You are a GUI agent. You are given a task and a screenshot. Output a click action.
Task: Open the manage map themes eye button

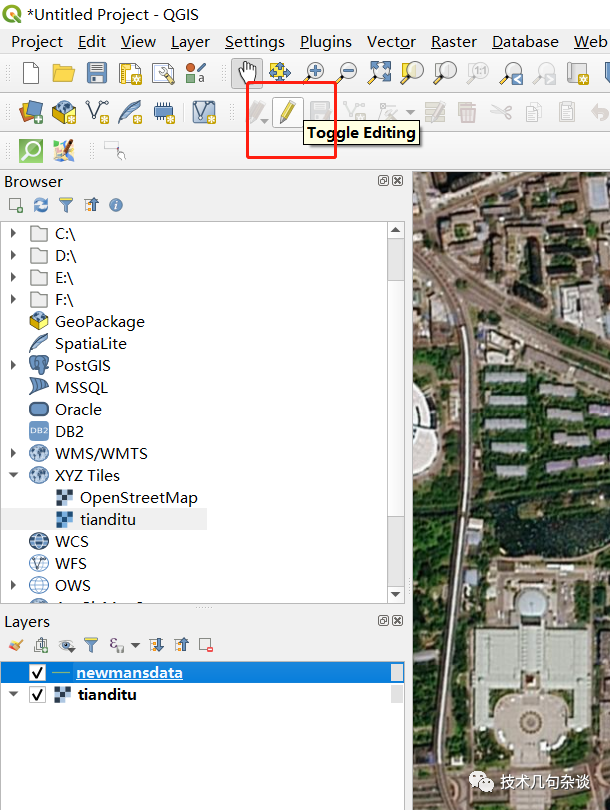[67, 645]
